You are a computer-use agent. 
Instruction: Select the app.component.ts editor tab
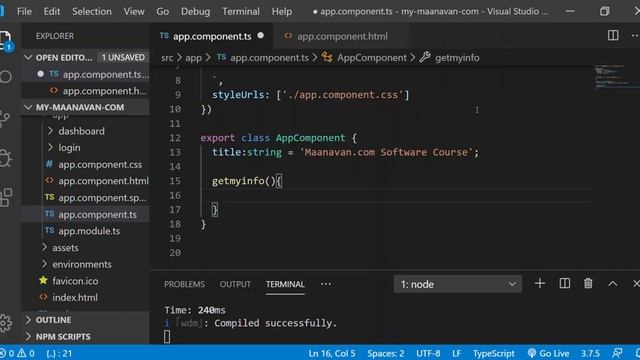[212, 36]
